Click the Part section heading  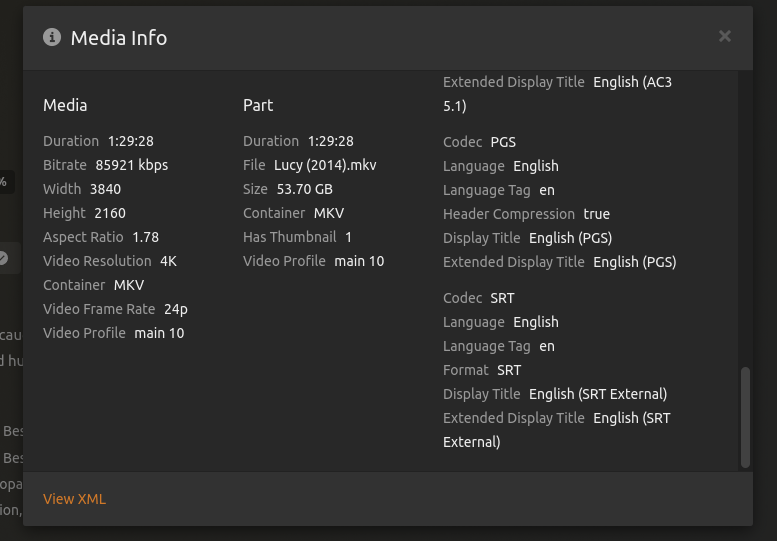pyautogui.click(x=258, y=105)
